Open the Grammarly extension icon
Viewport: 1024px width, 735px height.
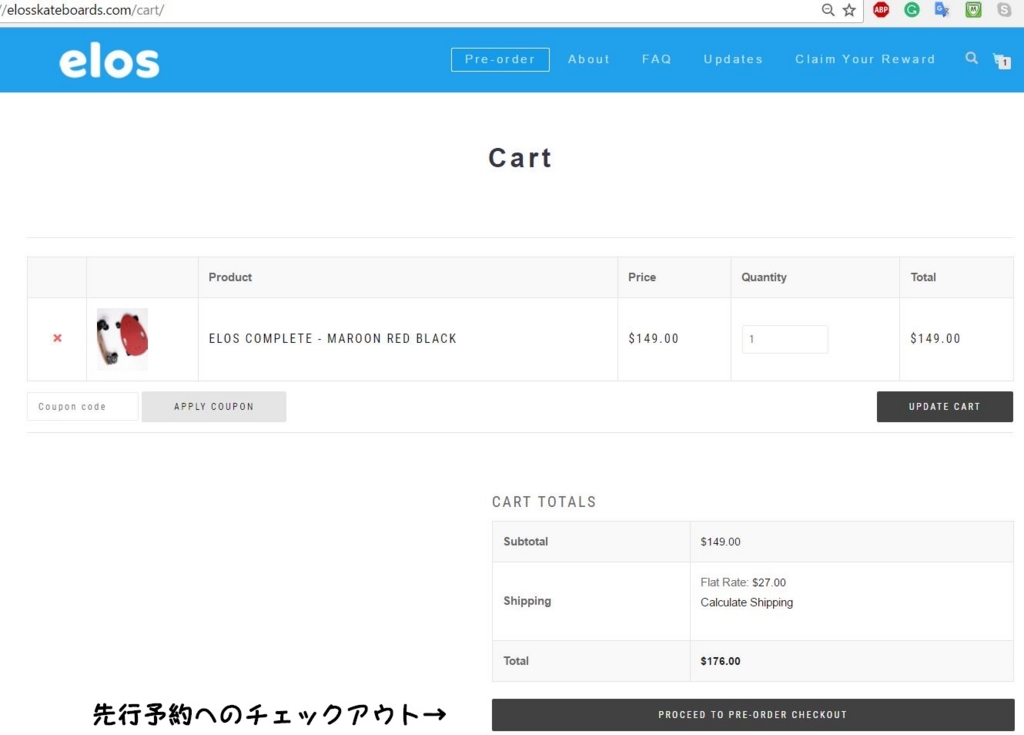912,9
